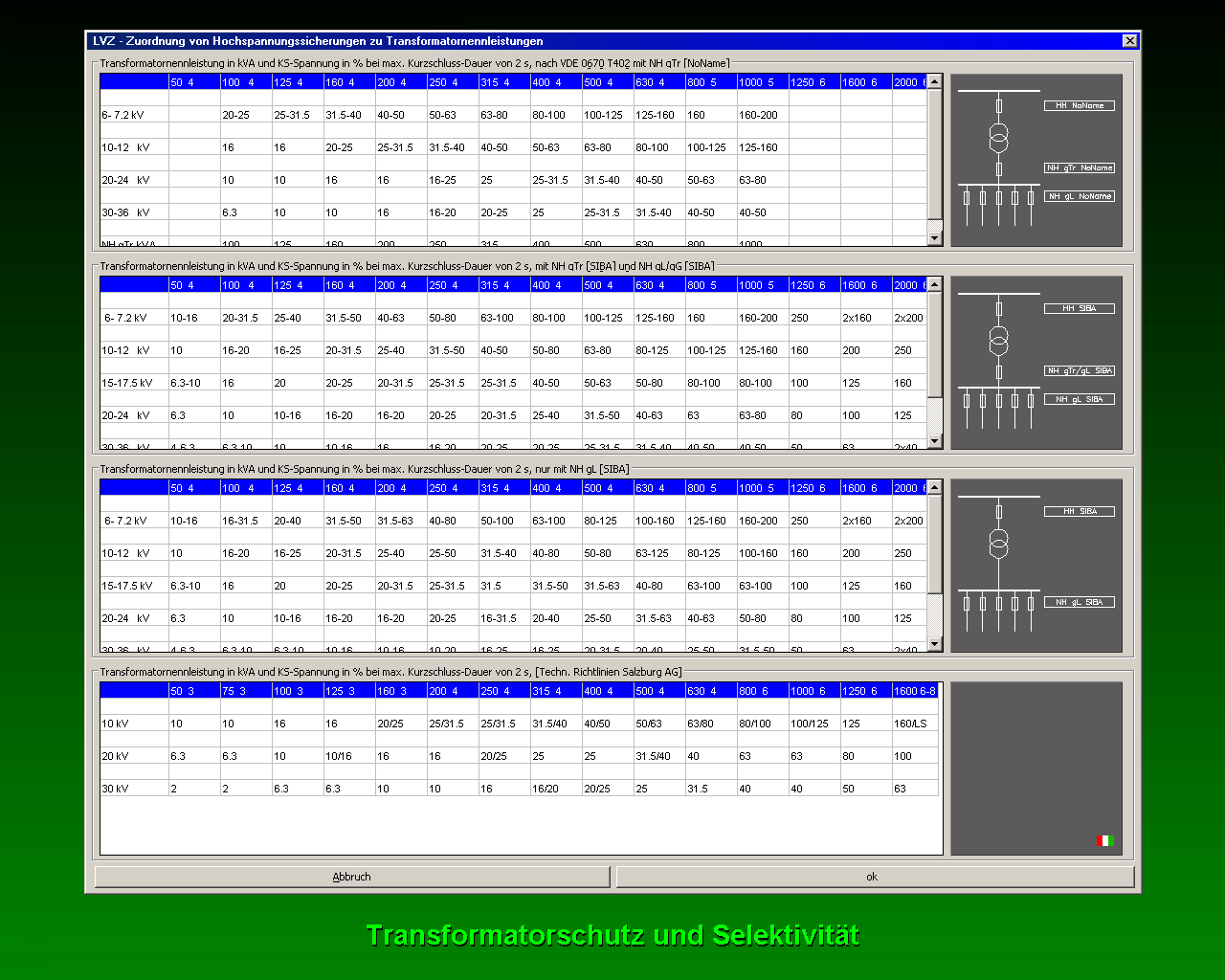Screen dimensions: 1225x980
Task: Click scroll-down arrow of the NH gTr SIBA table
Action: (935, 441)
